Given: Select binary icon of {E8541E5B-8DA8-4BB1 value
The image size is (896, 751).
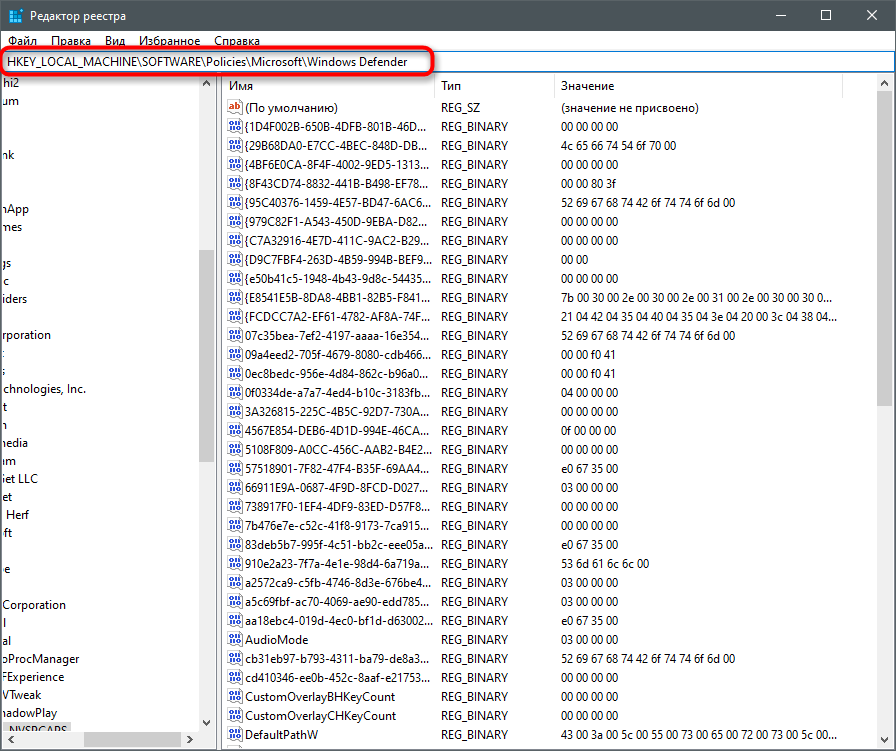Looking at the screenshot, I should pos(234,297).
